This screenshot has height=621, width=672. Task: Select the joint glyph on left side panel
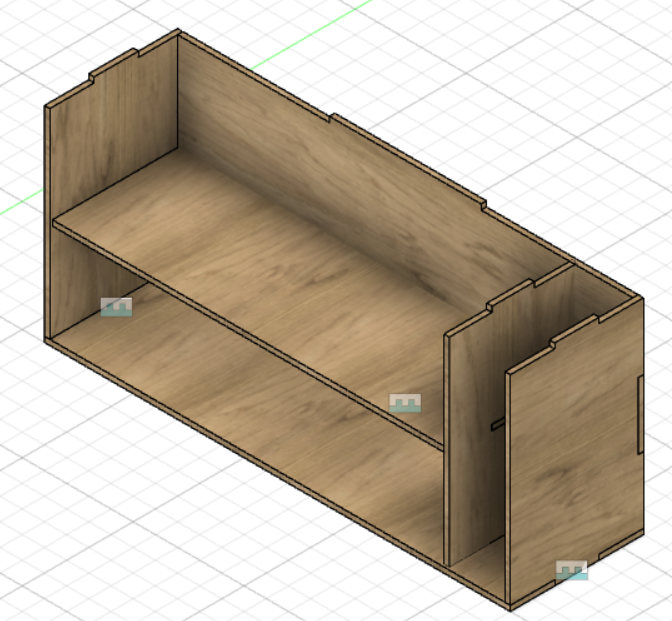point(117,307)
